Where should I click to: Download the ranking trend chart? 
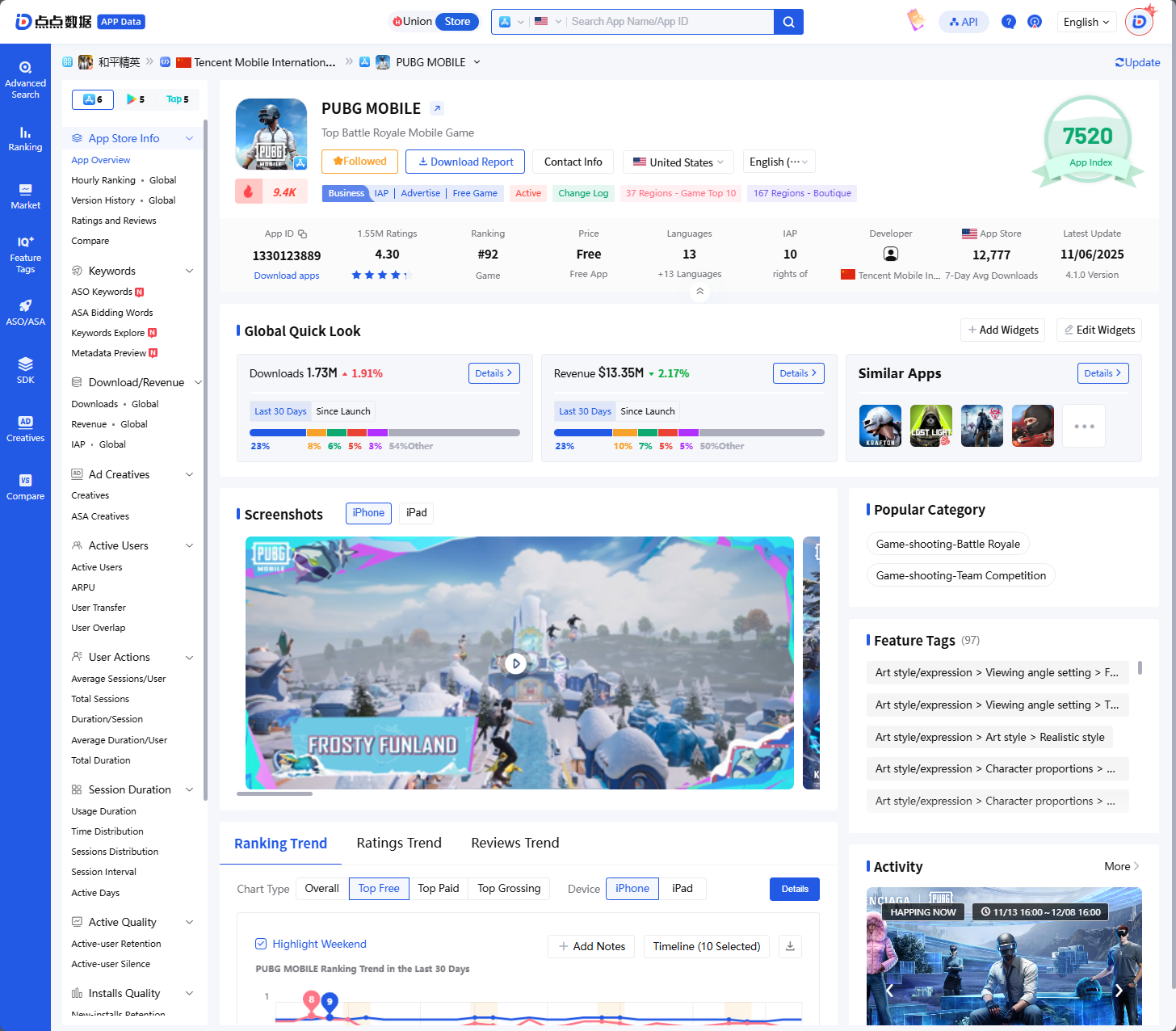point(791,946)
